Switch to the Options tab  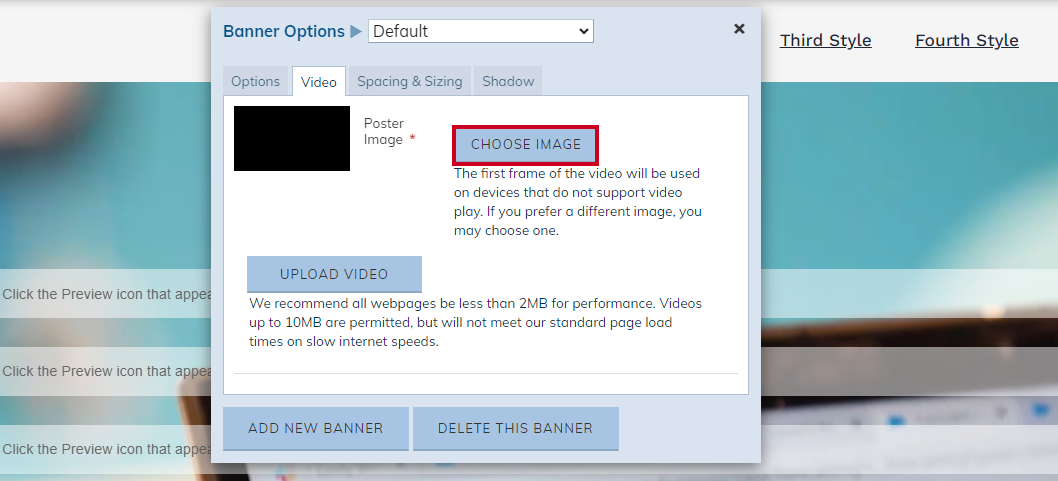click(255, 82)
